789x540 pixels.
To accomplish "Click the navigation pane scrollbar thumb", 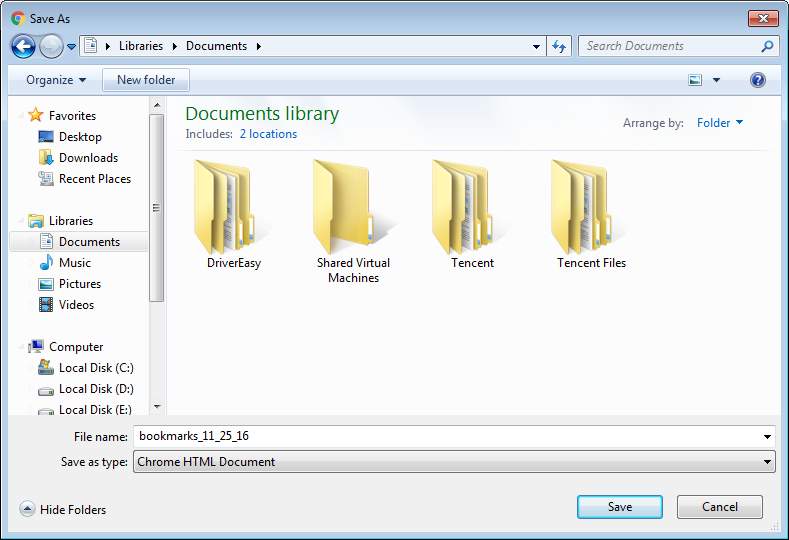I will 156,208.
